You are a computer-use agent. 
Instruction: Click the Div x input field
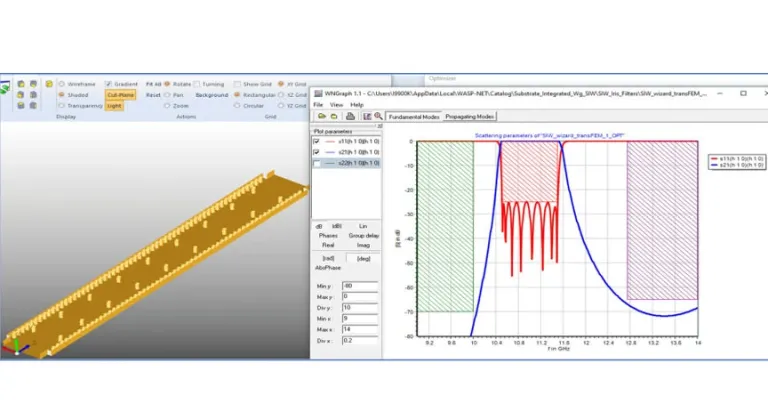coord(360,341)
